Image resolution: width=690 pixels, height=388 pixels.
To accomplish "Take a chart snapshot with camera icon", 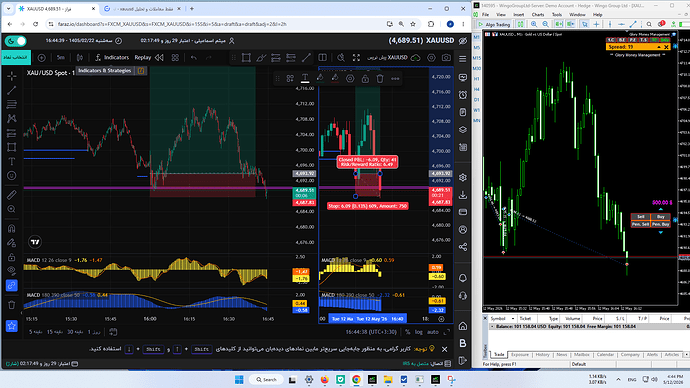I will point(446,58).
